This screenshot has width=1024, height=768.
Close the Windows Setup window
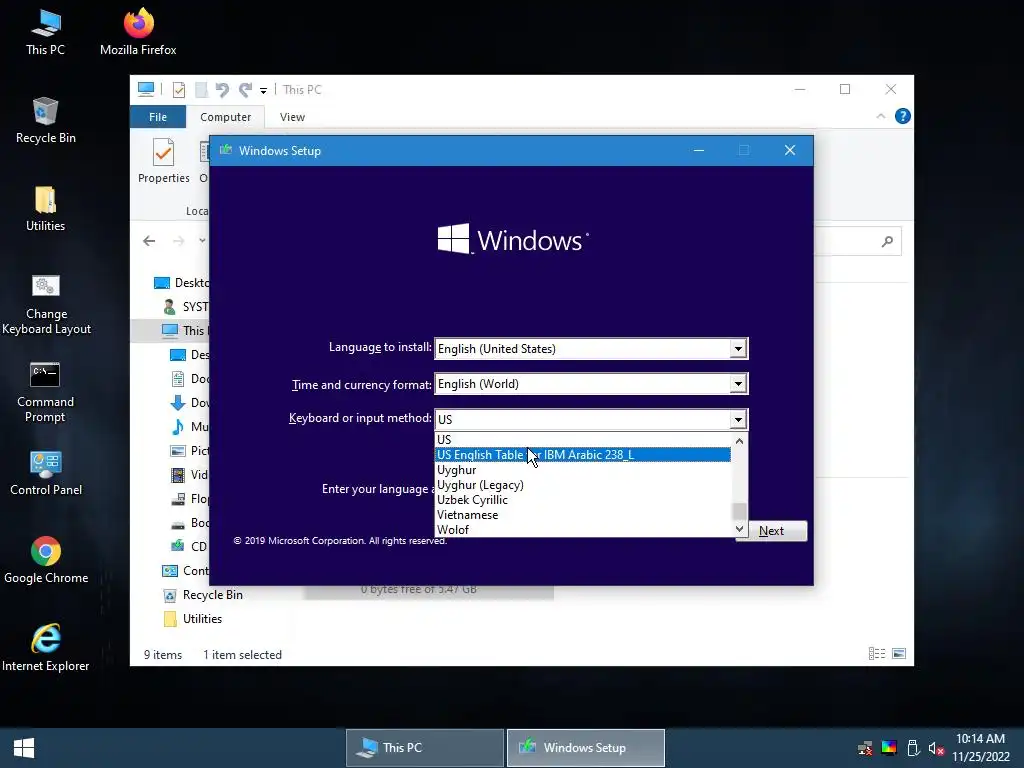pos(790,150)
